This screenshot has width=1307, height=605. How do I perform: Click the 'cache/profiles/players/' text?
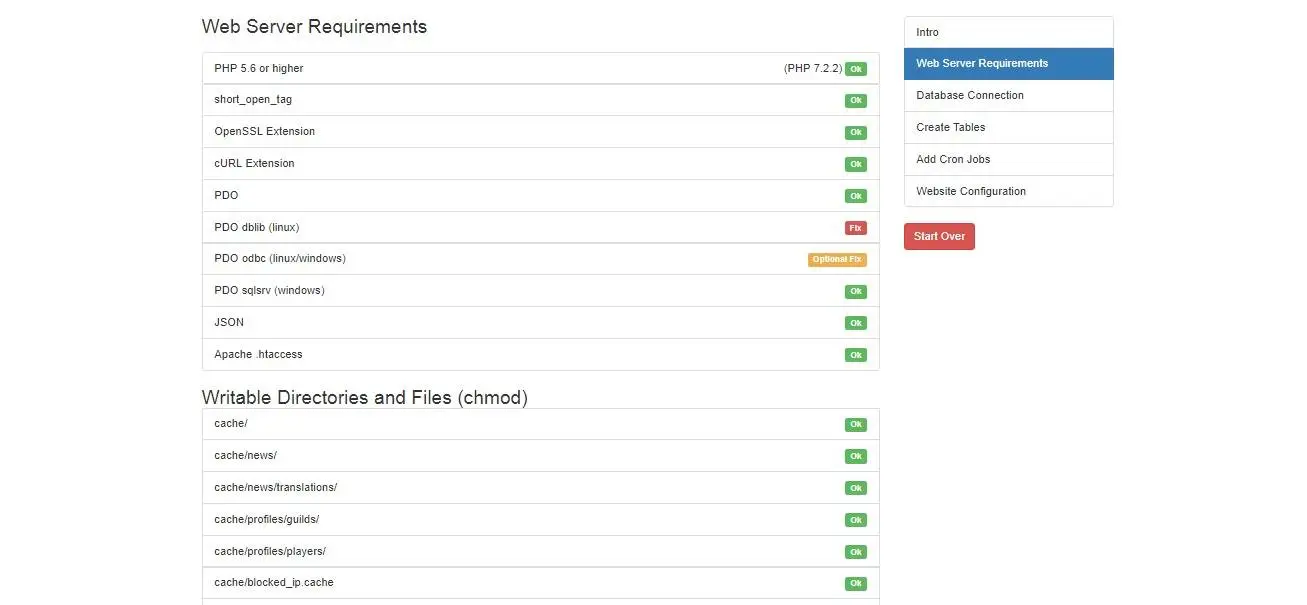pos(270,551)
